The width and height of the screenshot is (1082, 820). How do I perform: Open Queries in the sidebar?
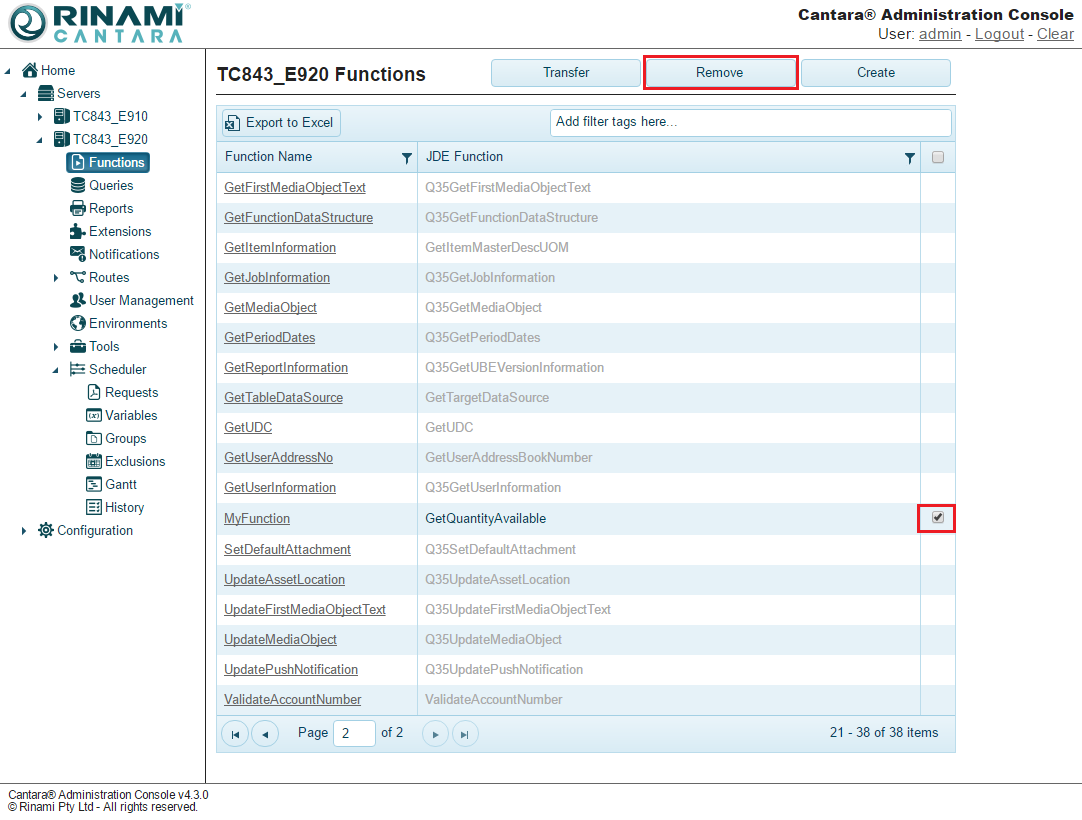tap(110, 185)
